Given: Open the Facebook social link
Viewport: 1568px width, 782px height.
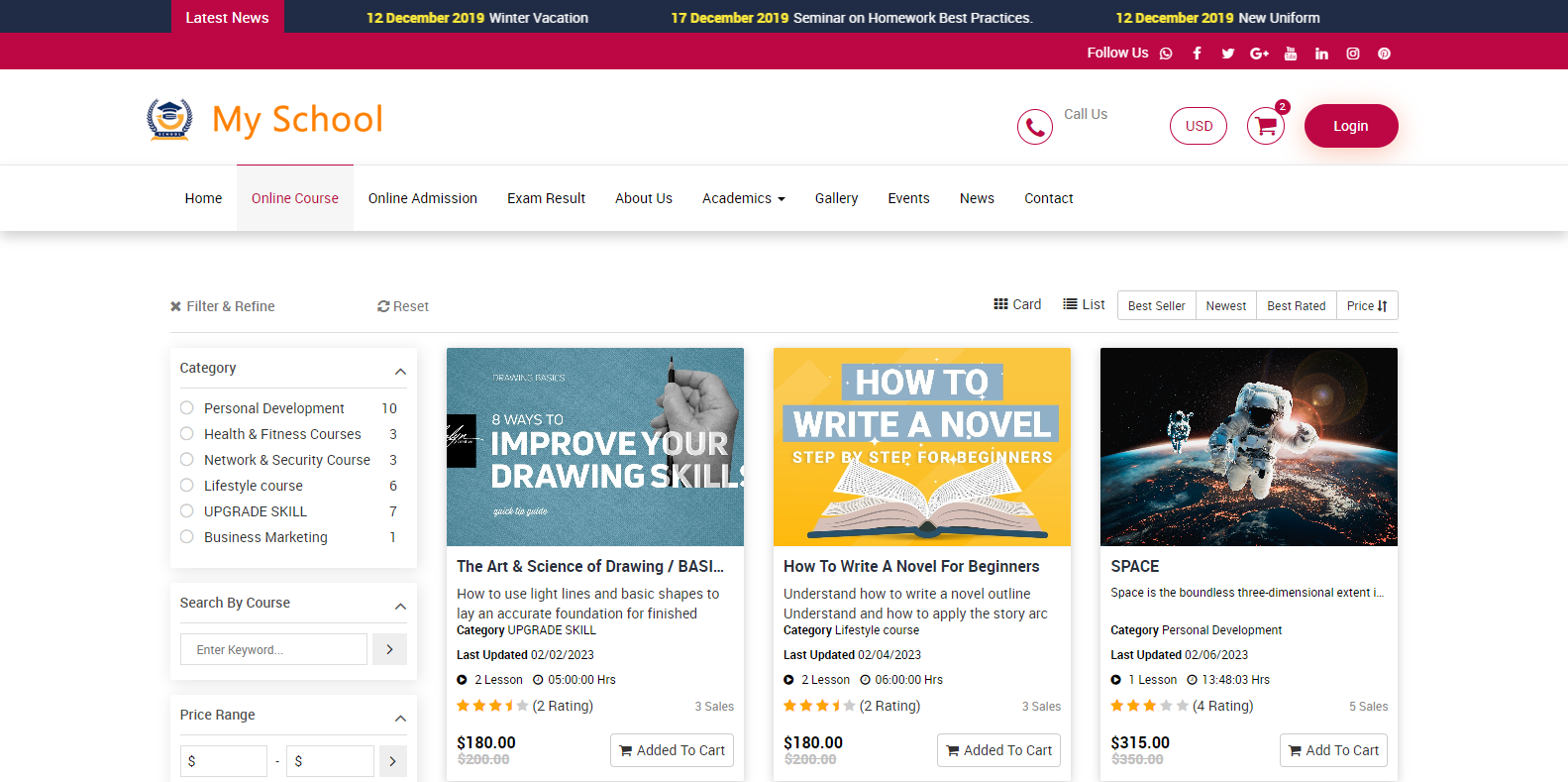Looking at the screenshot, I should click(1197, 54).
